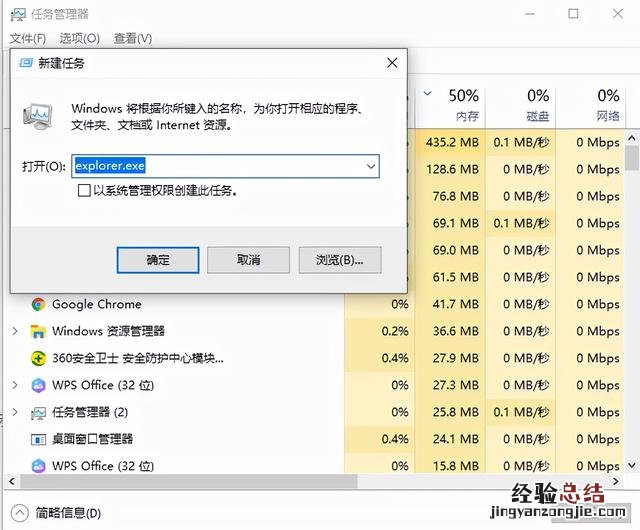Open the 选项(O) menu
Viewport: 640px width, 530px height.
(x=80, y=38)
